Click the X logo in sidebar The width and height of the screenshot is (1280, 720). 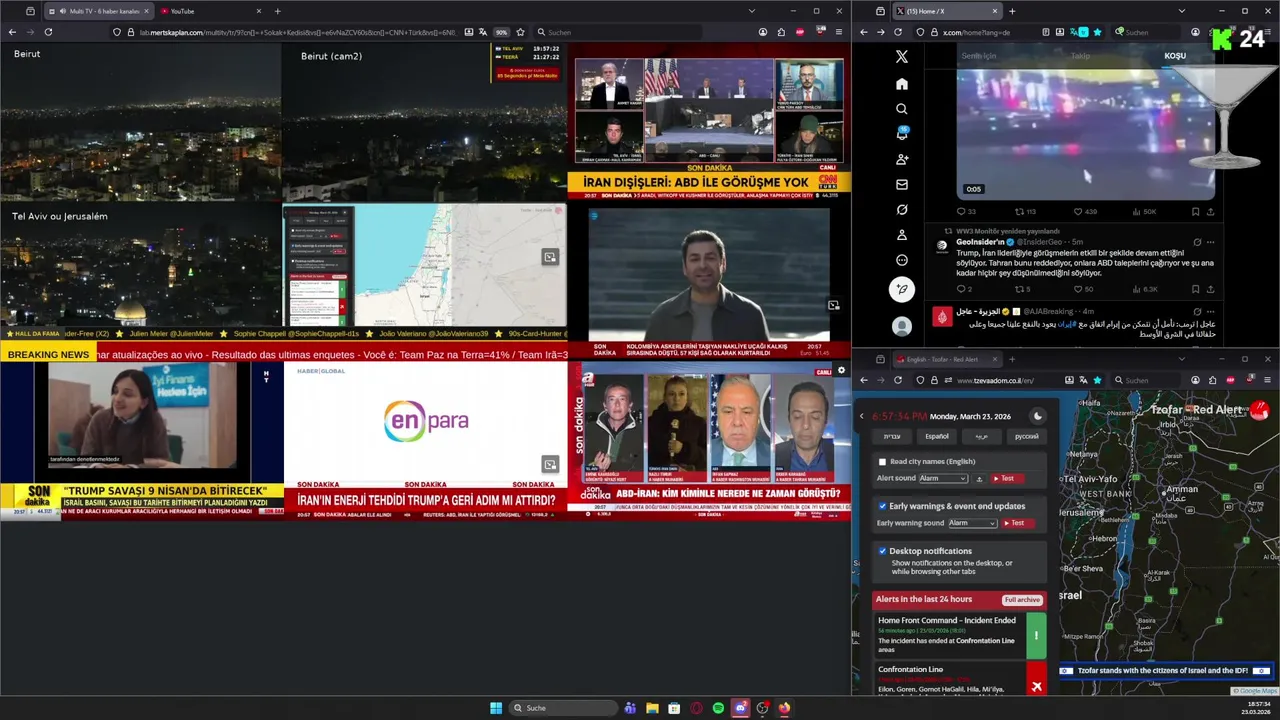click(901, 57)
